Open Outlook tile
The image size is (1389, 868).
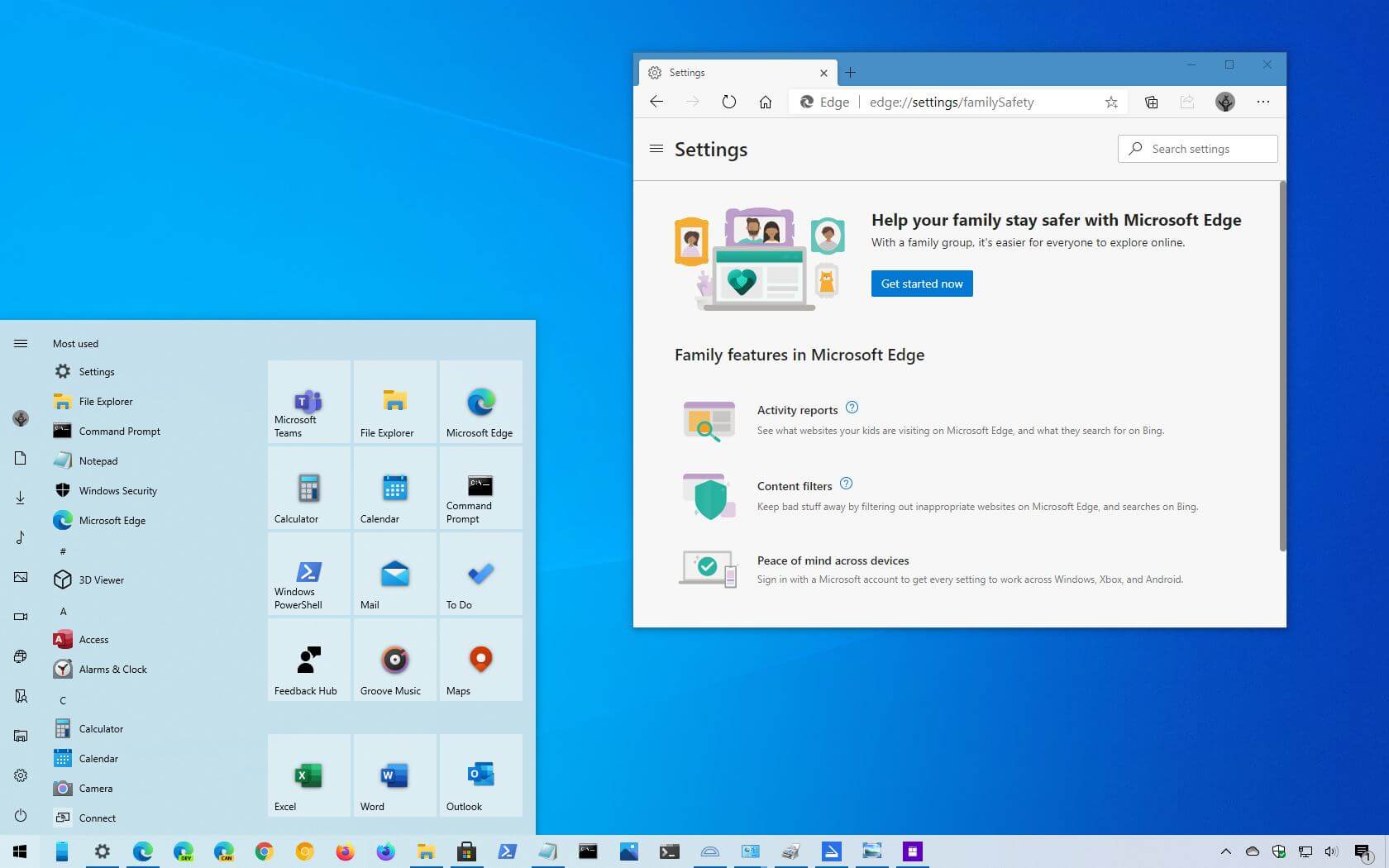pyautogui.click(x=481, y=775)
